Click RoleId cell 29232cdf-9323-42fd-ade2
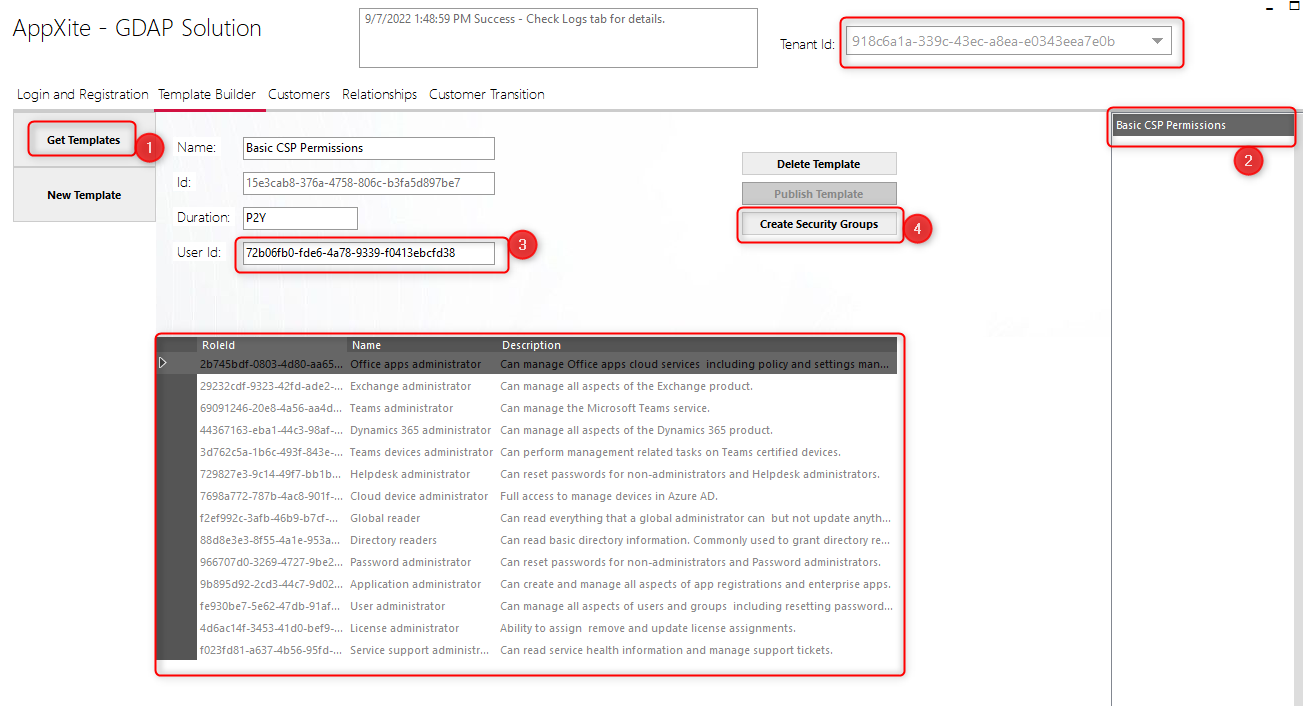The width and height of the screenshot is (1303, 706). 272,386
